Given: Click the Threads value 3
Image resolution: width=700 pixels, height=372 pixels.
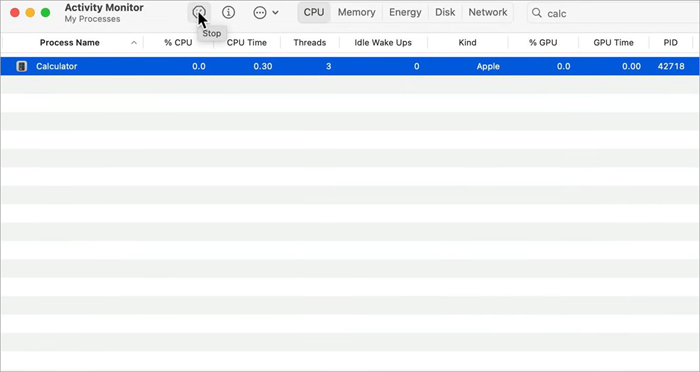Looking at the screenshot, I should [x=329, y=67].
